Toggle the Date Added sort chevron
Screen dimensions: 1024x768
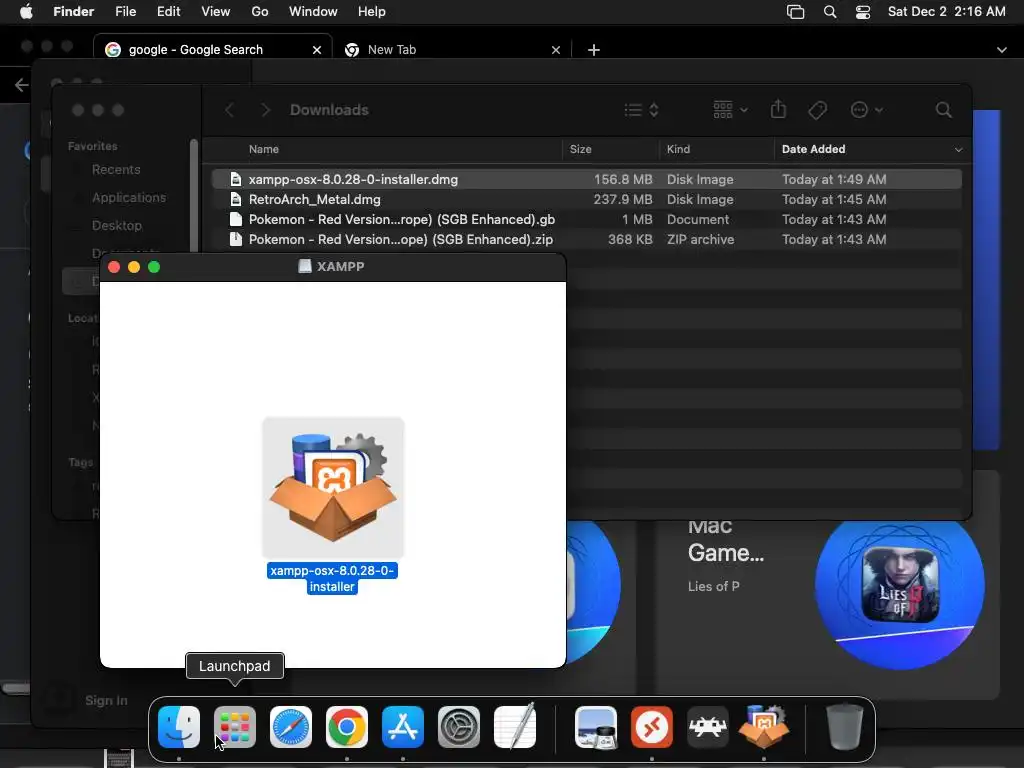tap(958, 150)
